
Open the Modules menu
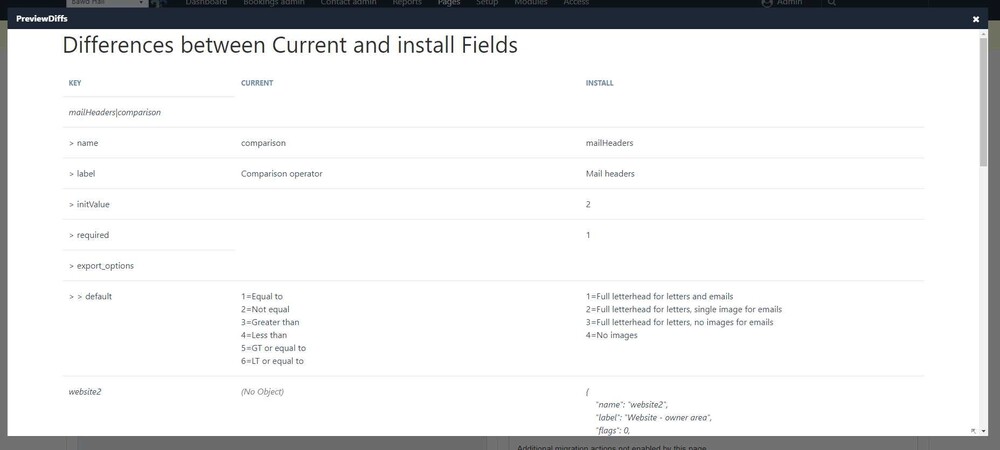[x=531, y=3]
